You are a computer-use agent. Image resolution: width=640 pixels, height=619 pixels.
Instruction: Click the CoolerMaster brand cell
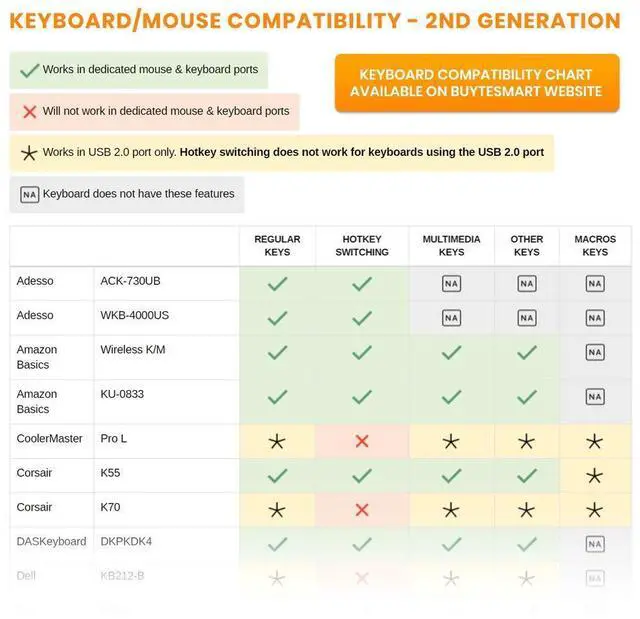(x=49, y=439)
